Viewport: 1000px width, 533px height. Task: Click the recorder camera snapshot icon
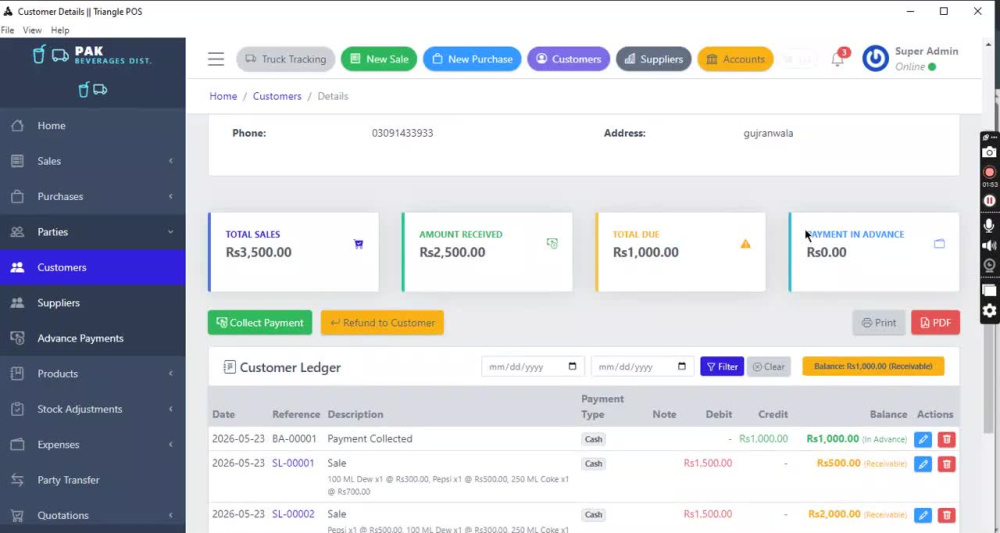tap(989, 152)
